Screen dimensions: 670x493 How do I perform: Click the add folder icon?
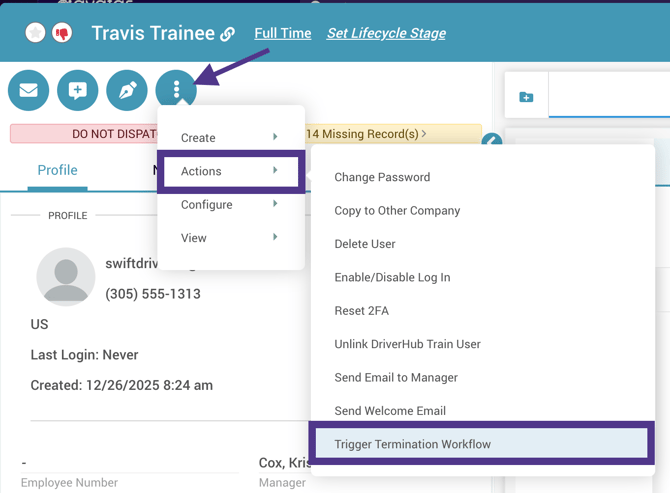coord(526,97)
